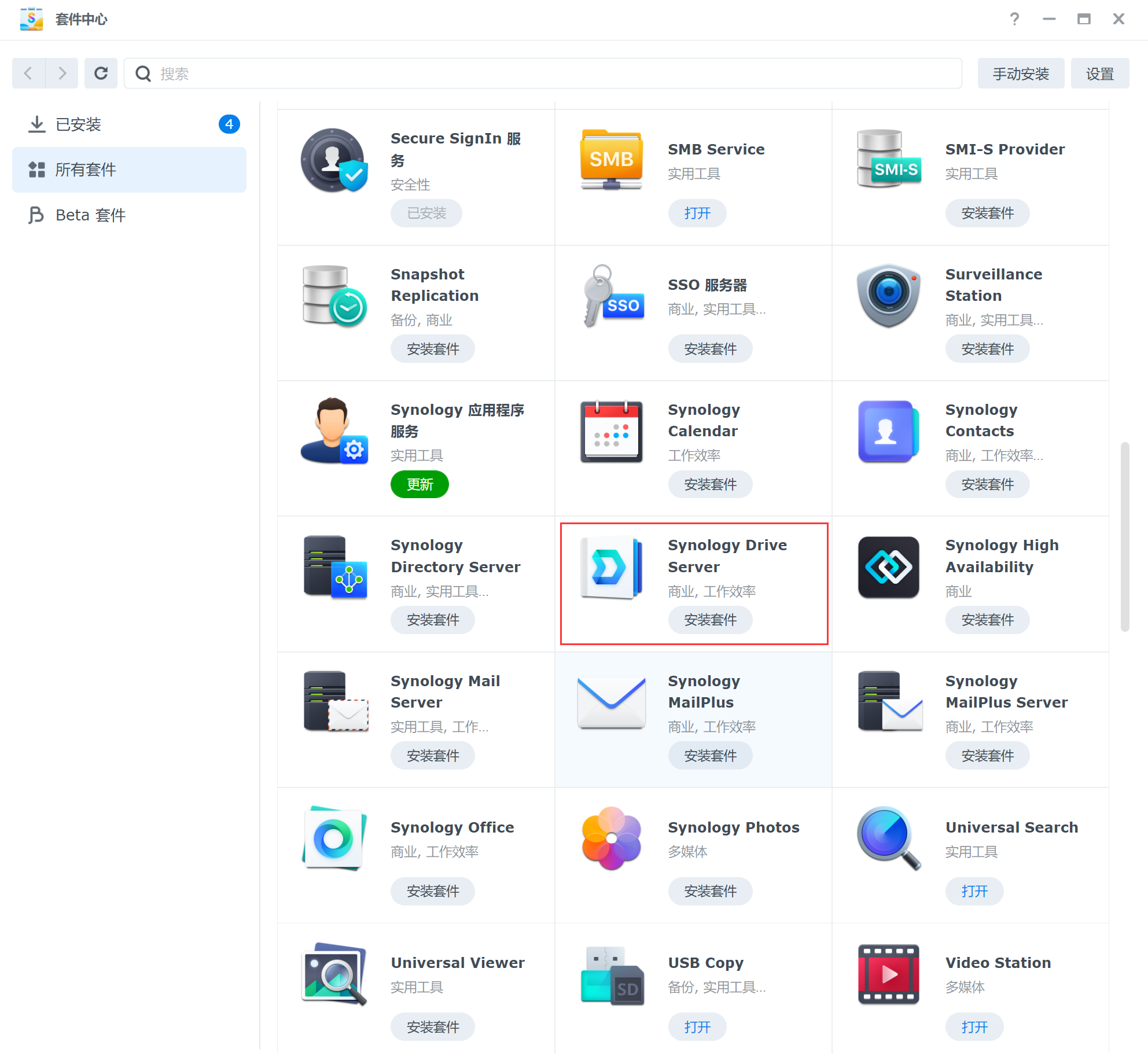The image size is (1148, 1064).
Task: Click the Video Station icon
Action: tap(888, 974)
